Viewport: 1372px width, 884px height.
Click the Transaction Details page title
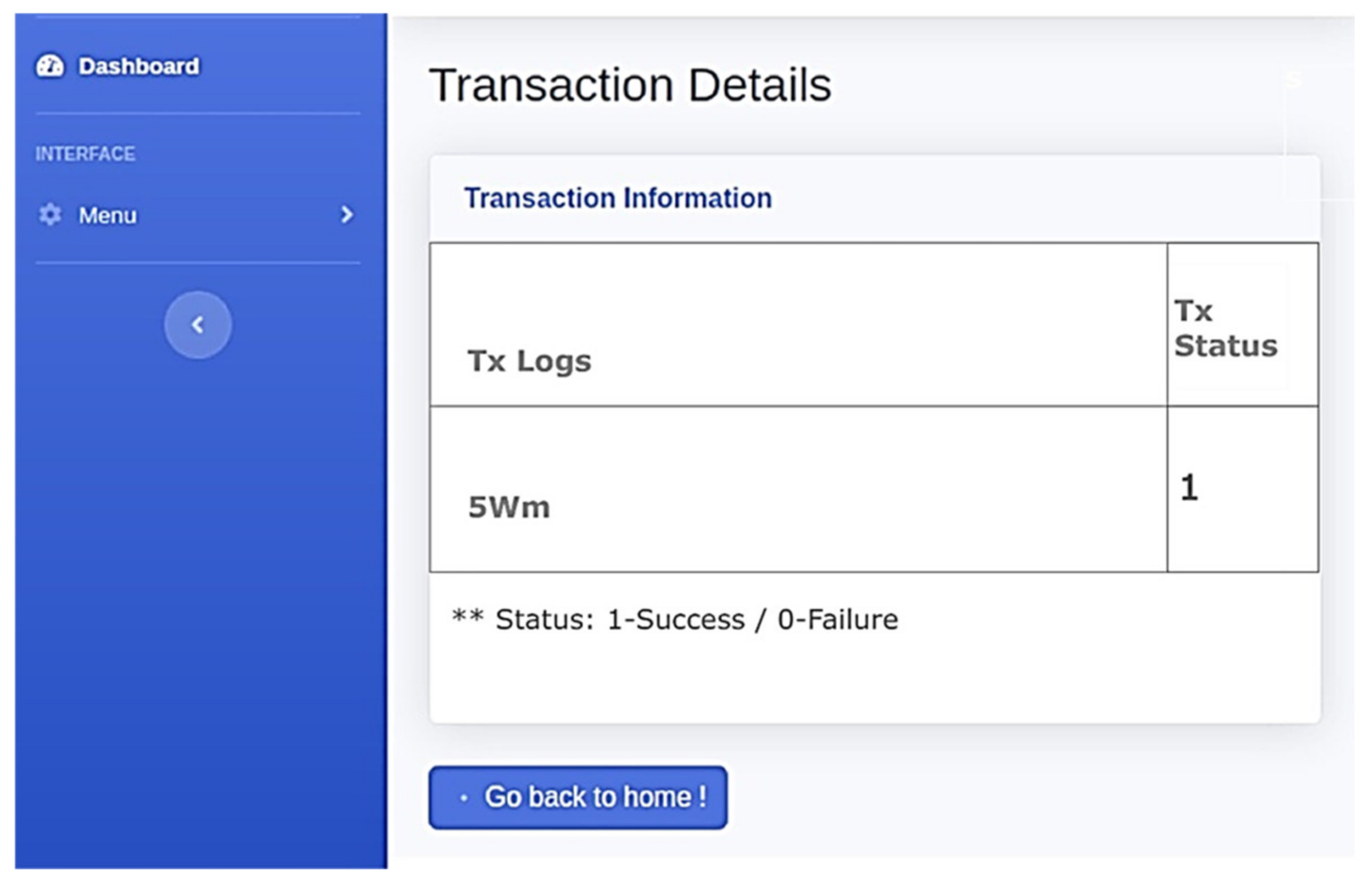click(x=630, y=85)
